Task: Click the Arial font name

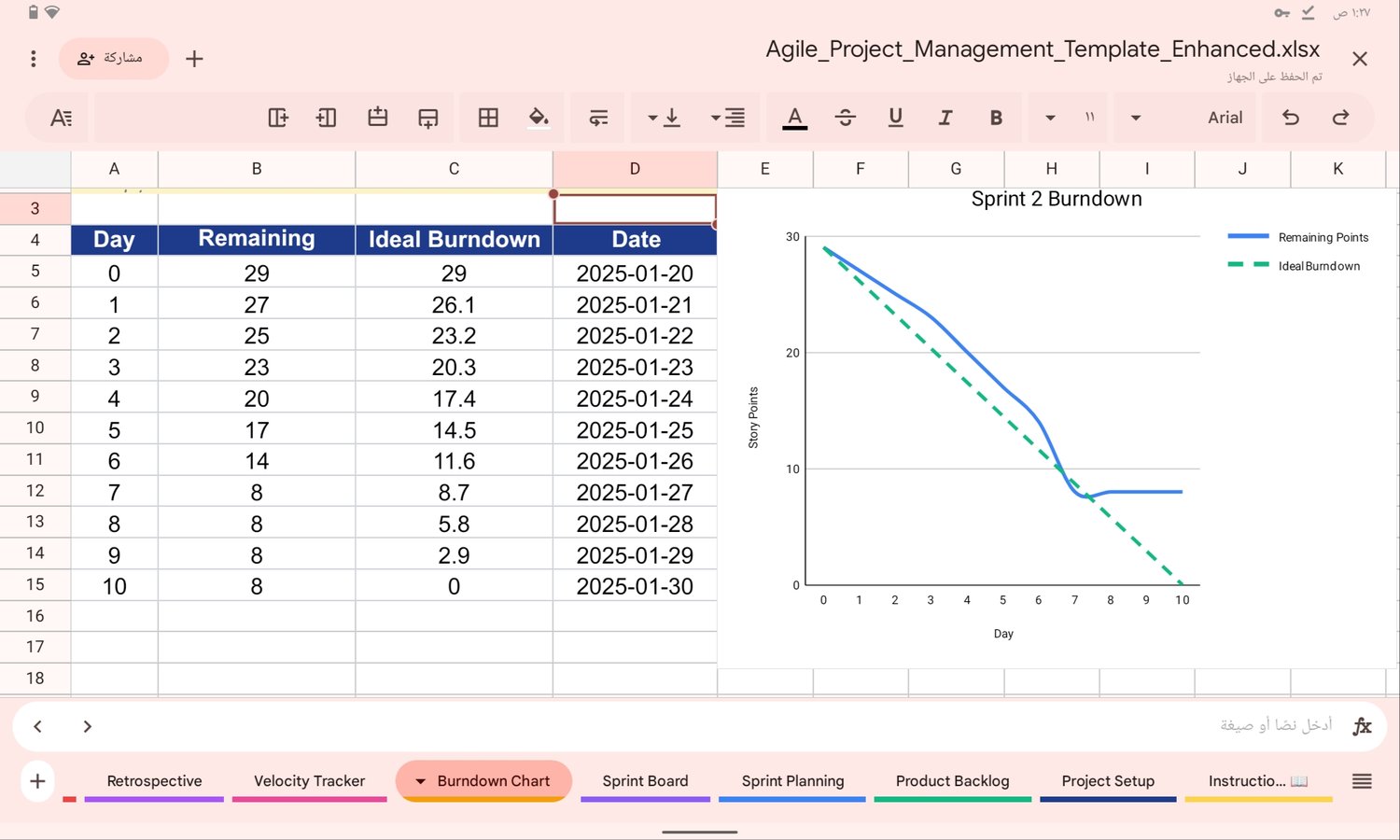Action: coord(1225,118)
